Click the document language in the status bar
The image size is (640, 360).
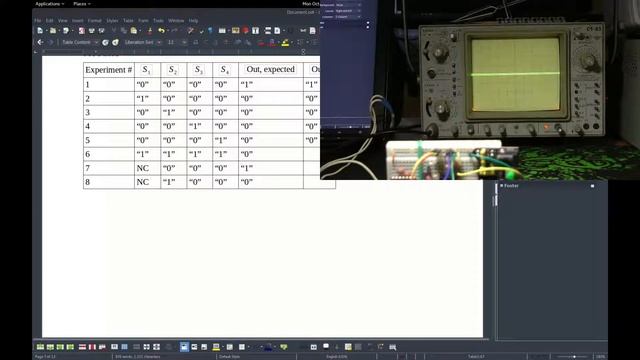337,357
